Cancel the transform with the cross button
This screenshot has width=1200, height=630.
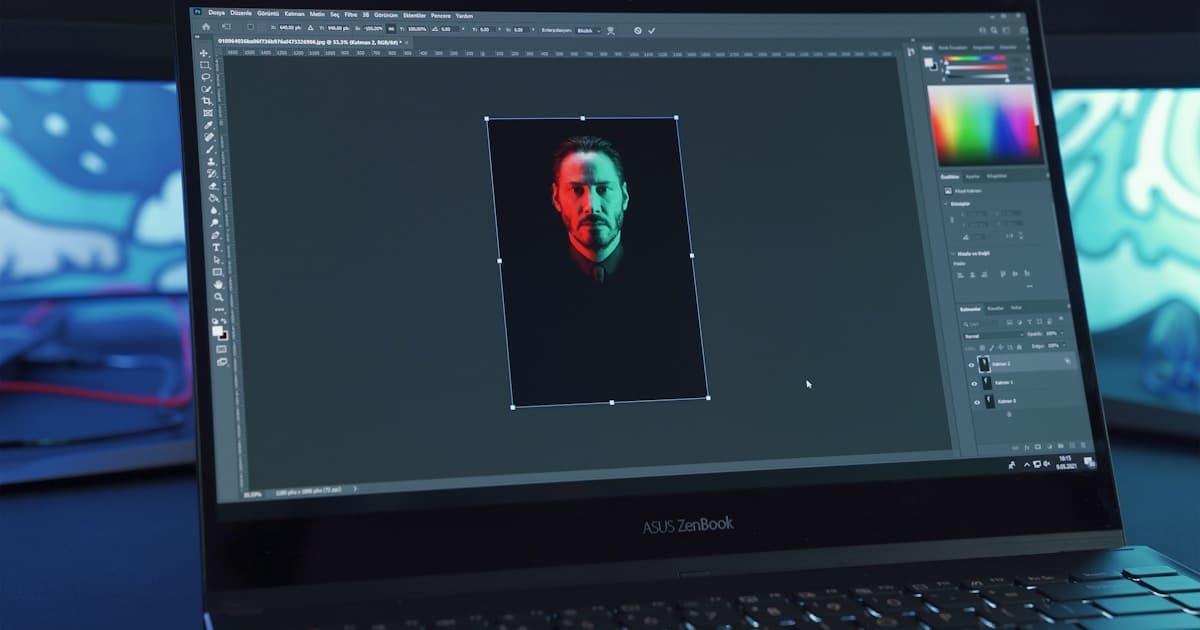point(637,31)
